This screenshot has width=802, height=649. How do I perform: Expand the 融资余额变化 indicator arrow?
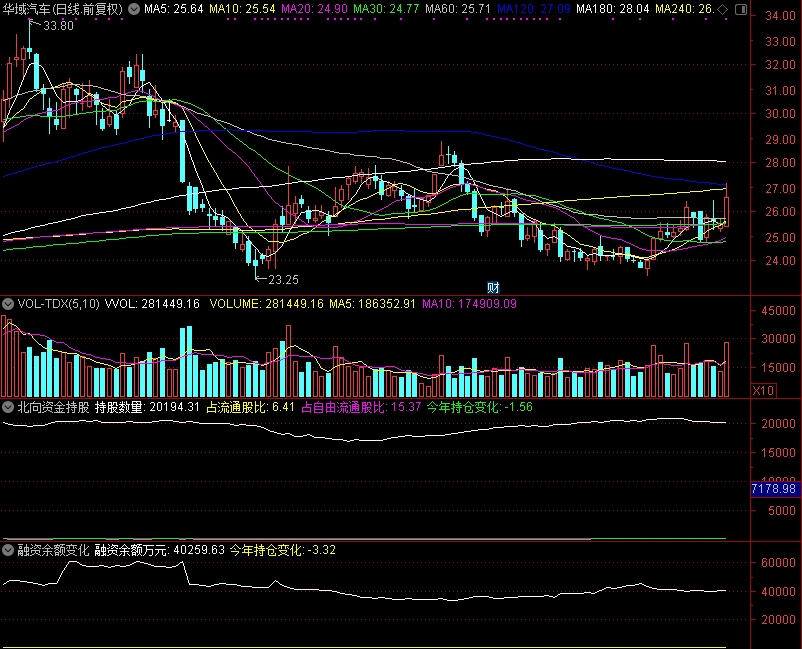(x=8, y=550)
